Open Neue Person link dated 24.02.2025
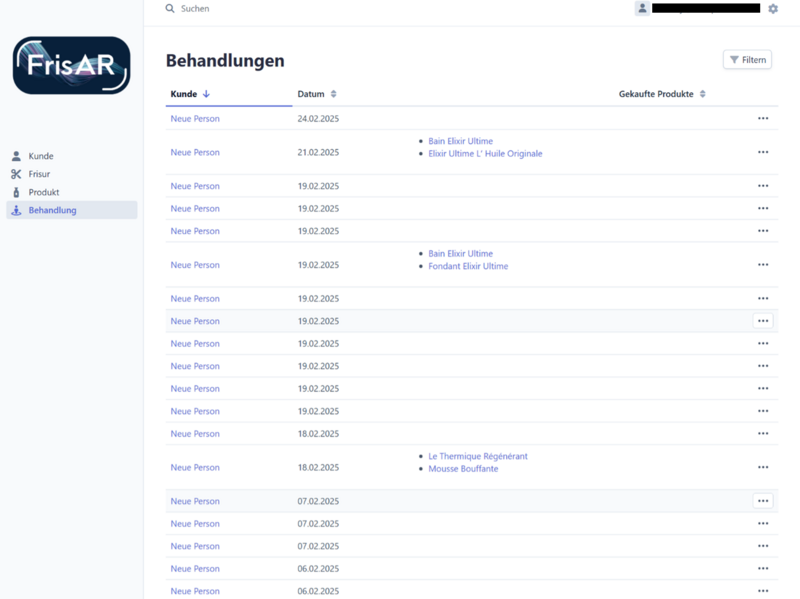Image resolution: width=800 pixels, height=599 pixels. point(195,119)
